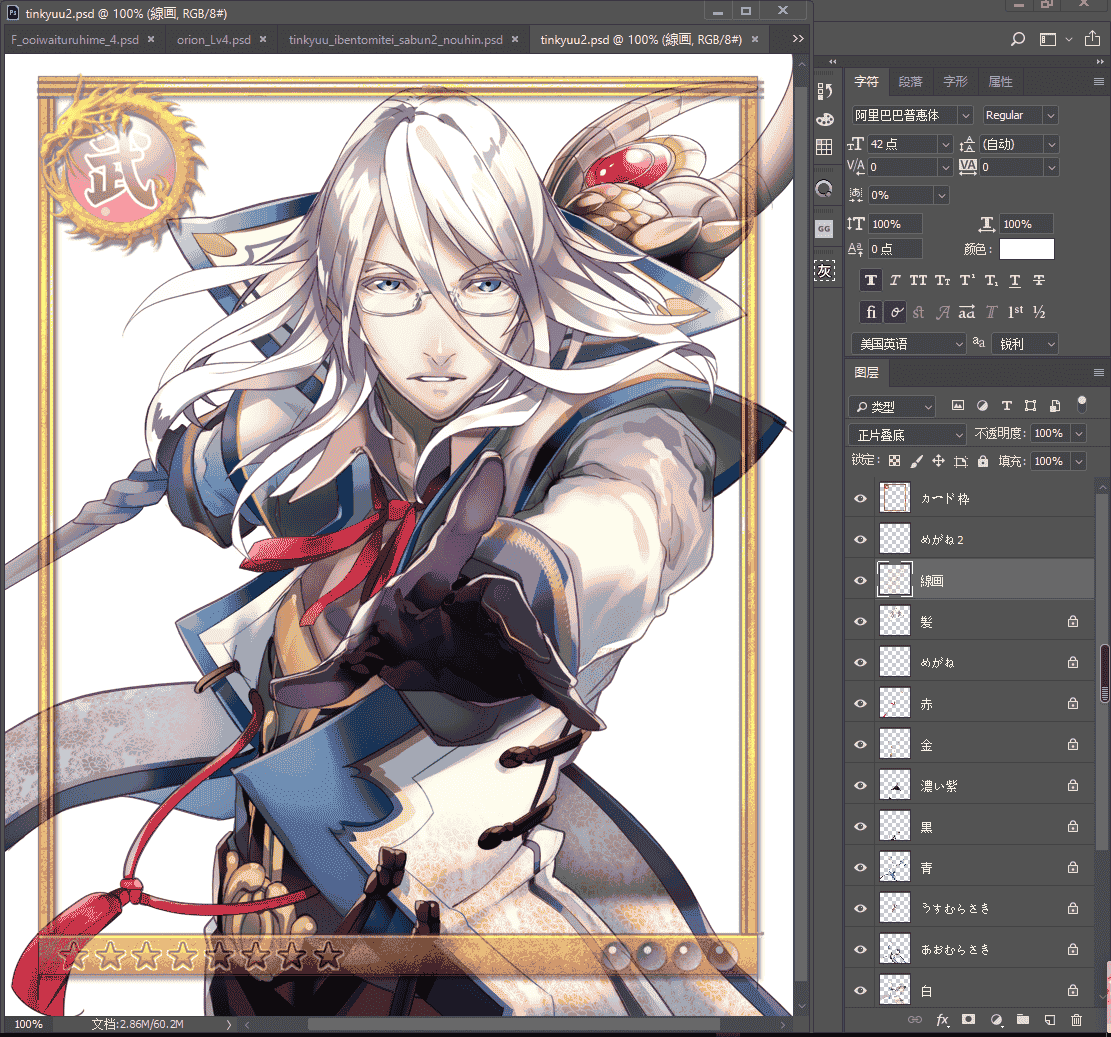Hide the めがね2 layer
This screenshot has width=1111, height=1037.
click(860, 540)
